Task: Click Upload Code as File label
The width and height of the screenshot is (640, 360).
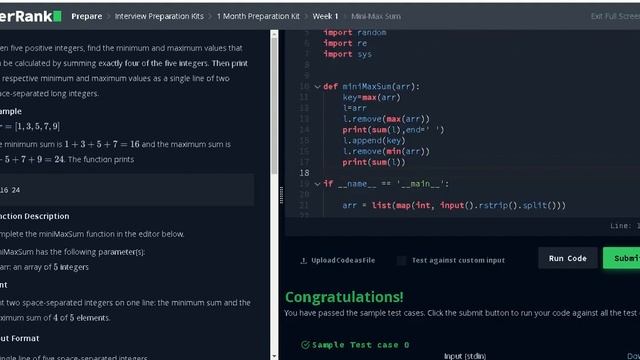Action: click(343, 260)
